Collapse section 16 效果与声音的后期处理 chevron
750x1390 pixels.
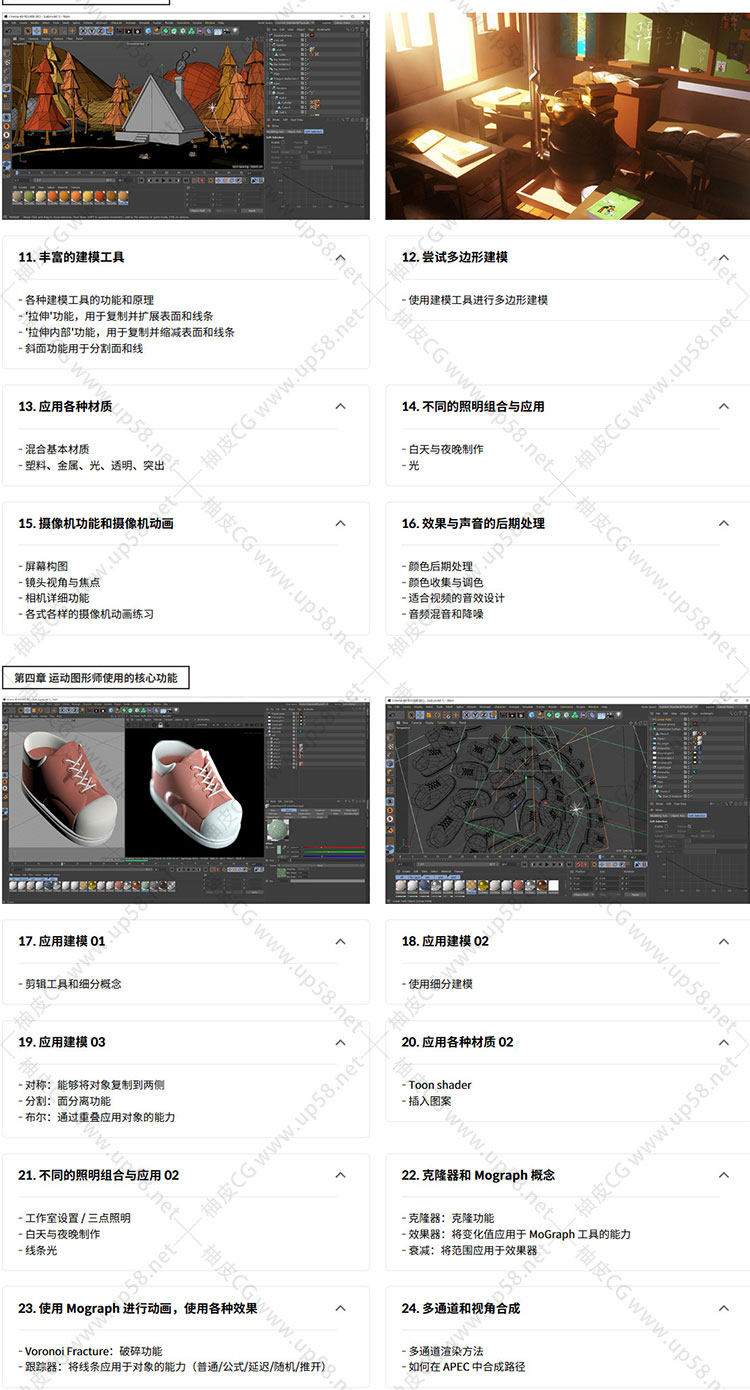coord(724,524)
